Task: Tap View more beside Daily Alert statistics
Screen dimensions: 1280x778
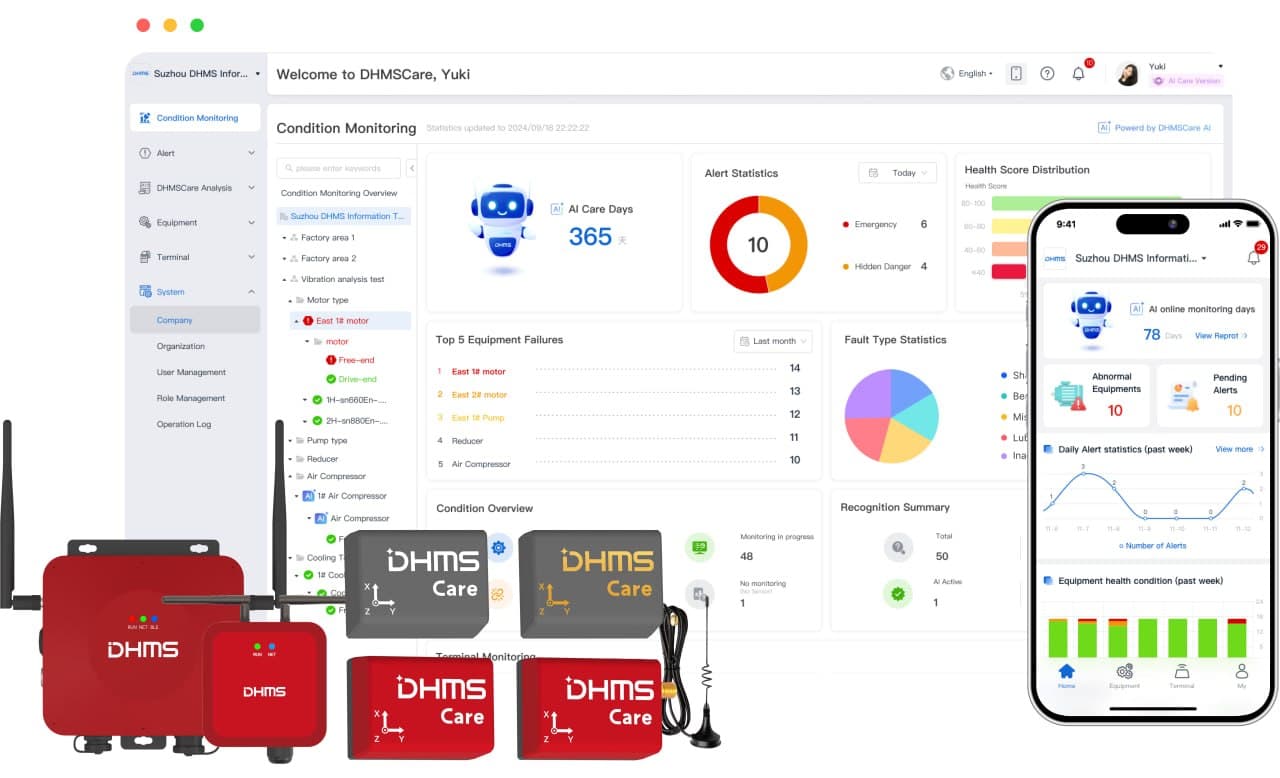Action: pyautogui.click(x=1239, y=450)
